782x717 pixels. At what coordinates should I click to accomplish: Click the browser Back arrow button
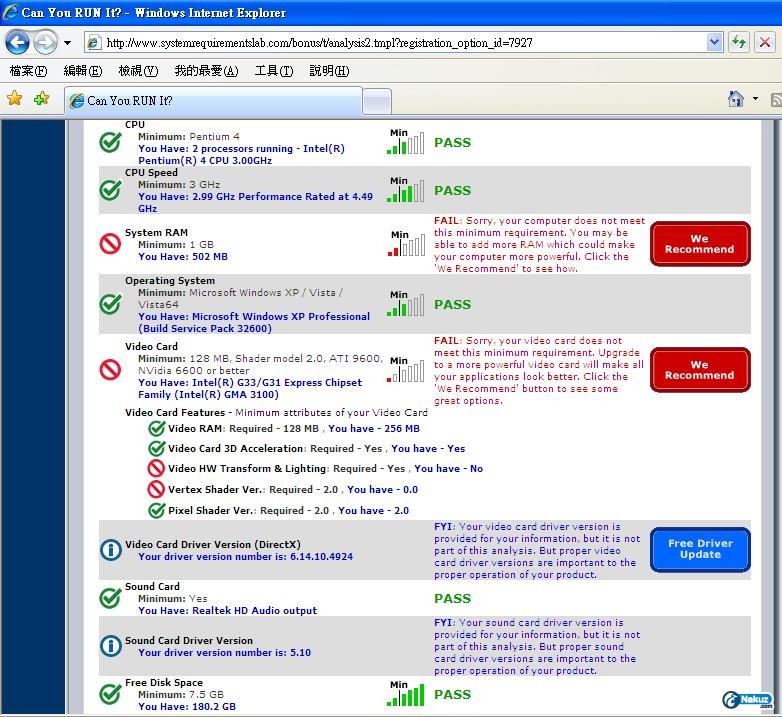point(17,42)
